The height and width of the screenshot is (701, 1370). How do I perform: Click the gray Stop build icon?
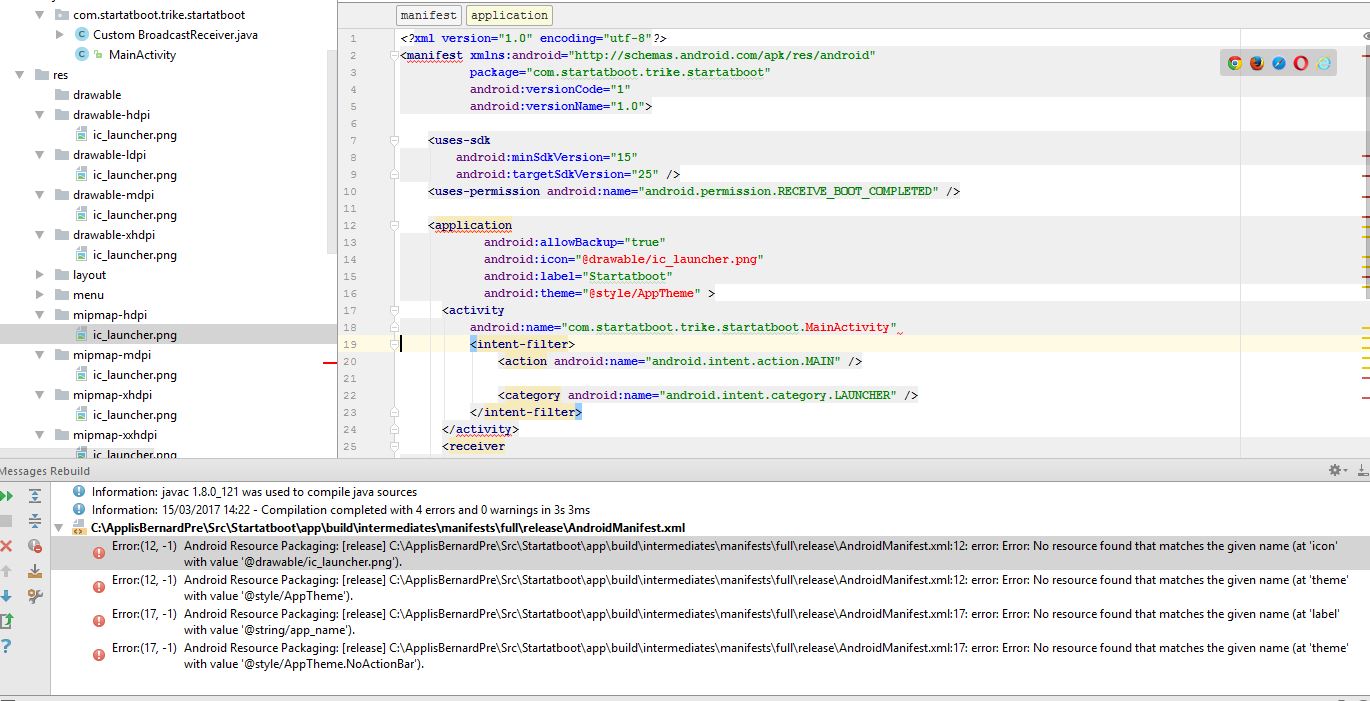click(6, 521)
